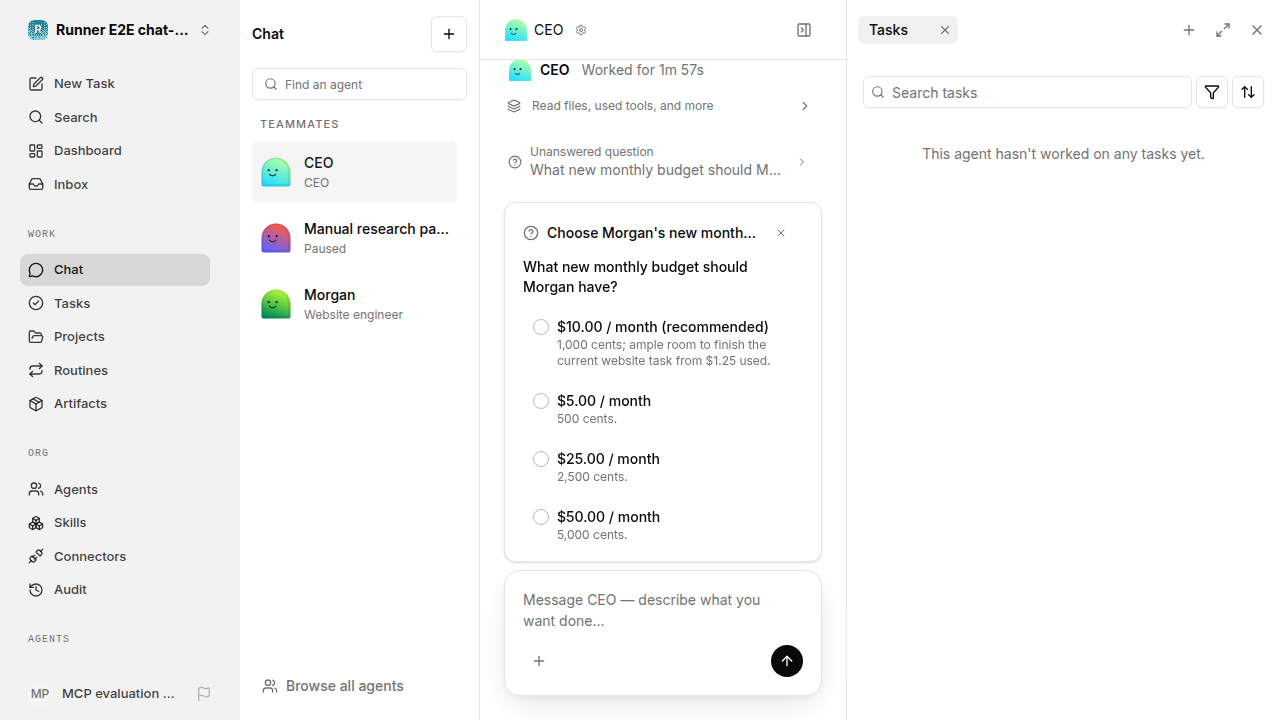The width and height of the screenshot is (1280, 720).
Task: Click the Skills icon in the sidebar
Action: pyautogui.click(x=36, y=523)
